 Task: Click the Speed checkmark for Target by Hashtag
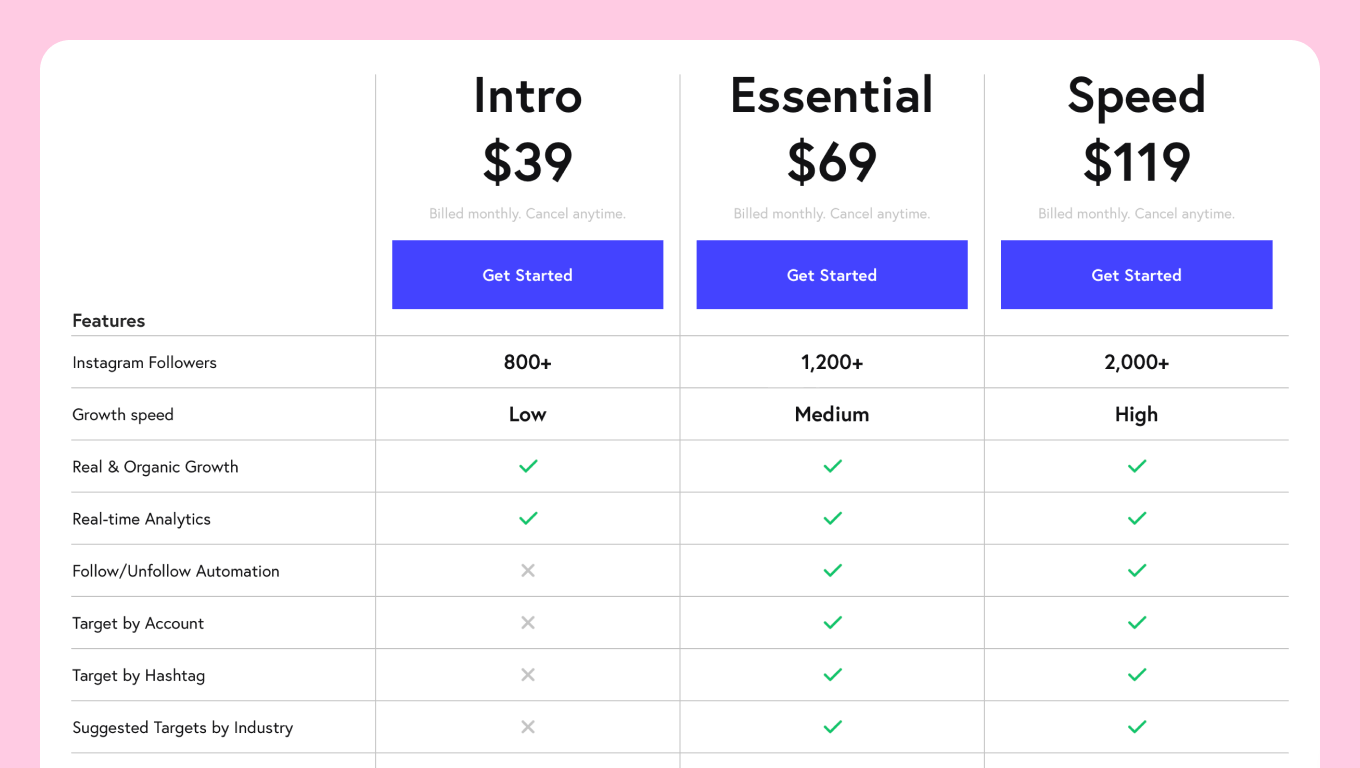(1136, 675)
